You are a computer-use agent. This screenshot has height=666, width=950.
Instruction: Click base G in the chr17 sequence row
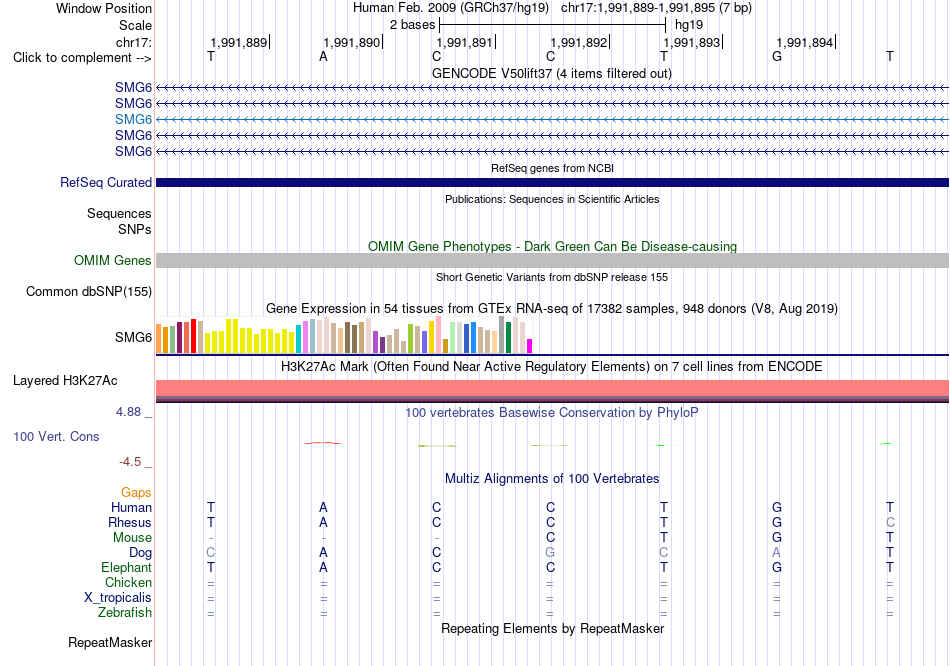pos(777,57)
